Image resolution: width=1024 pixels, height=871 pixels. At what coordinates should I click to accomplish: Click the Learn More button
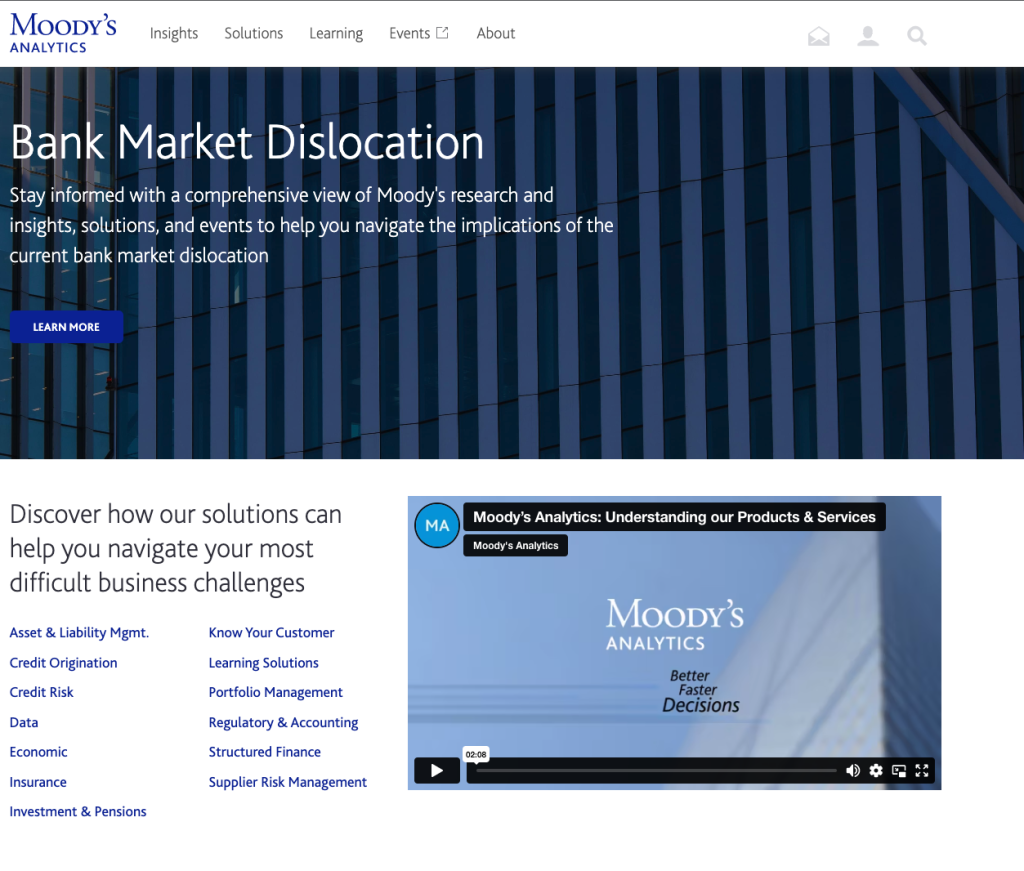pos(67,327)
